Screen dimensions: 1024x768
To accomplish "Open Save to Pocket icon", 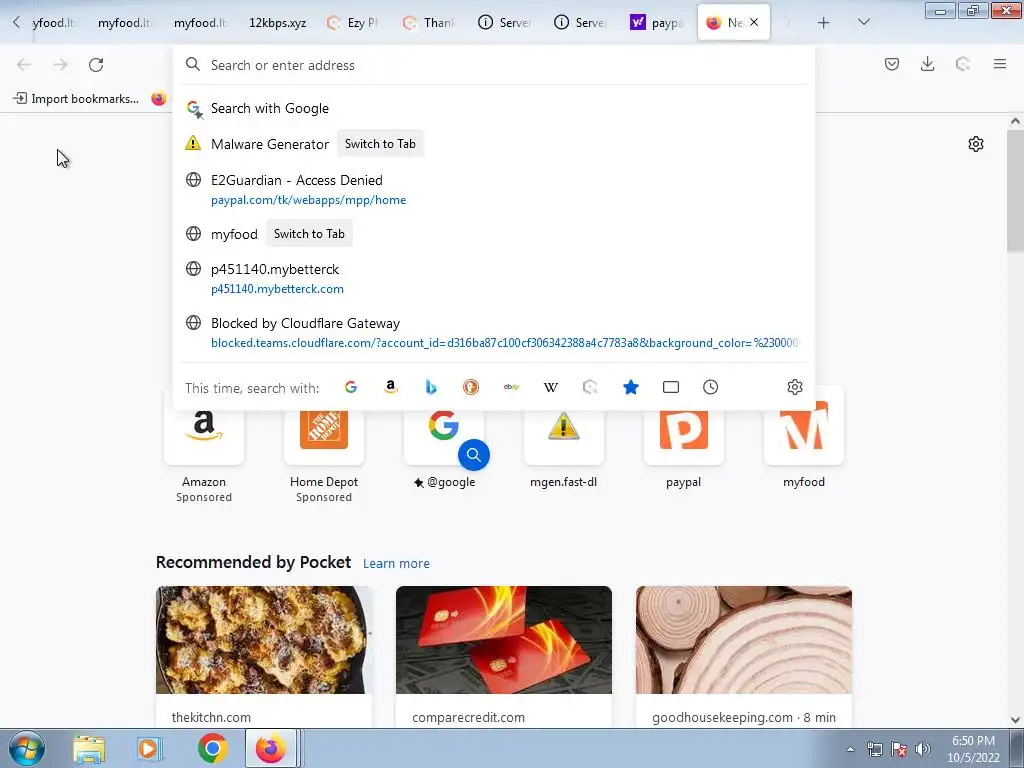I will [x=892, y=64].
